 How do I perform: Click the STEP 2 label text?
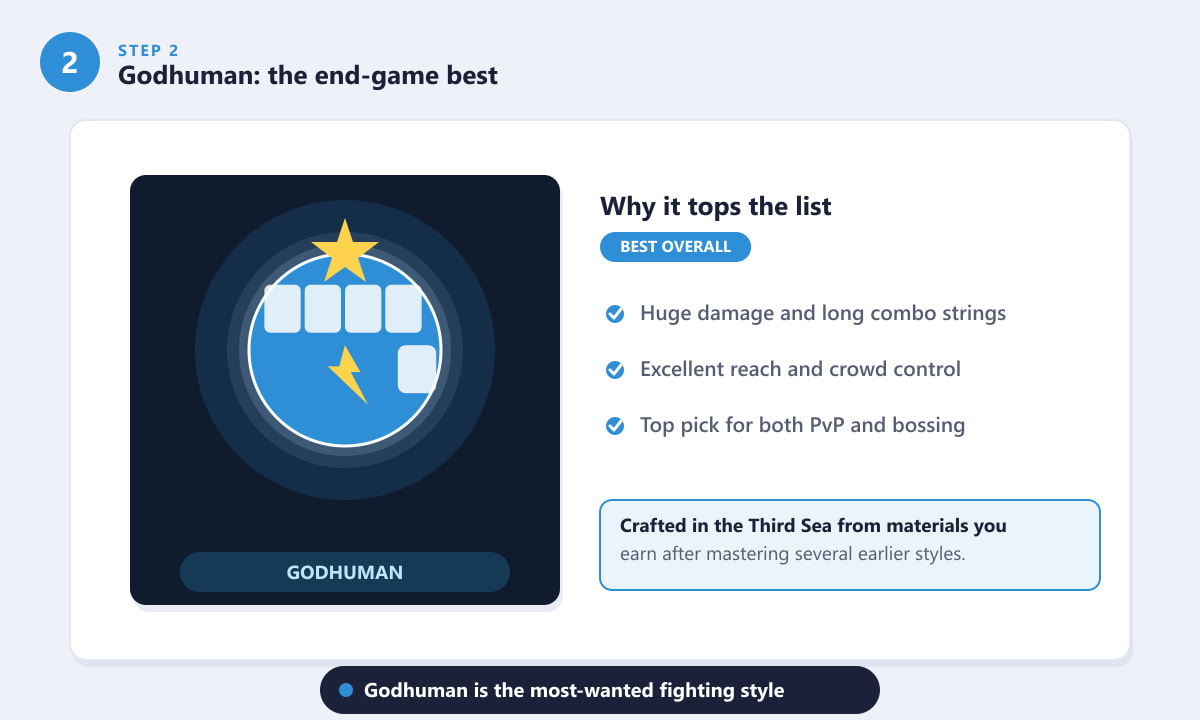click(149, 51)
